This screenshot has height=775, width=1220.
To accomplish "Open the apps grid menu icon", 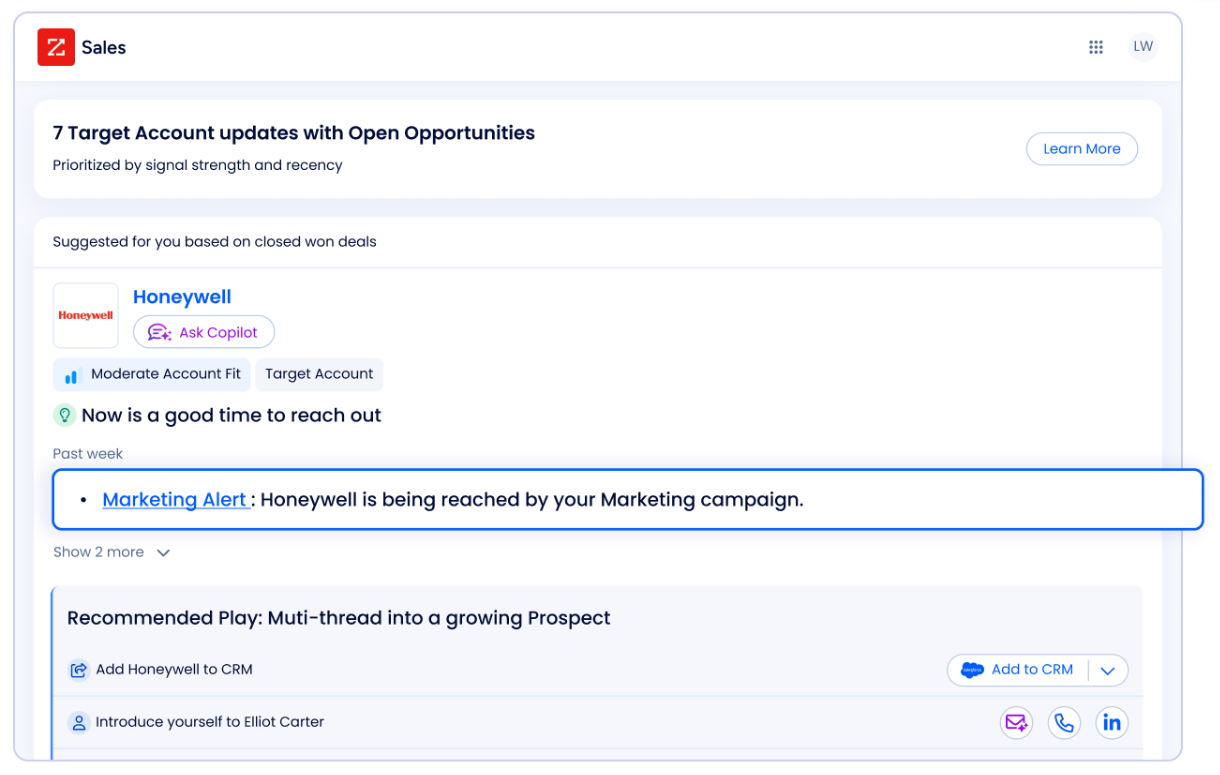I will click(x=1096, y=47).
